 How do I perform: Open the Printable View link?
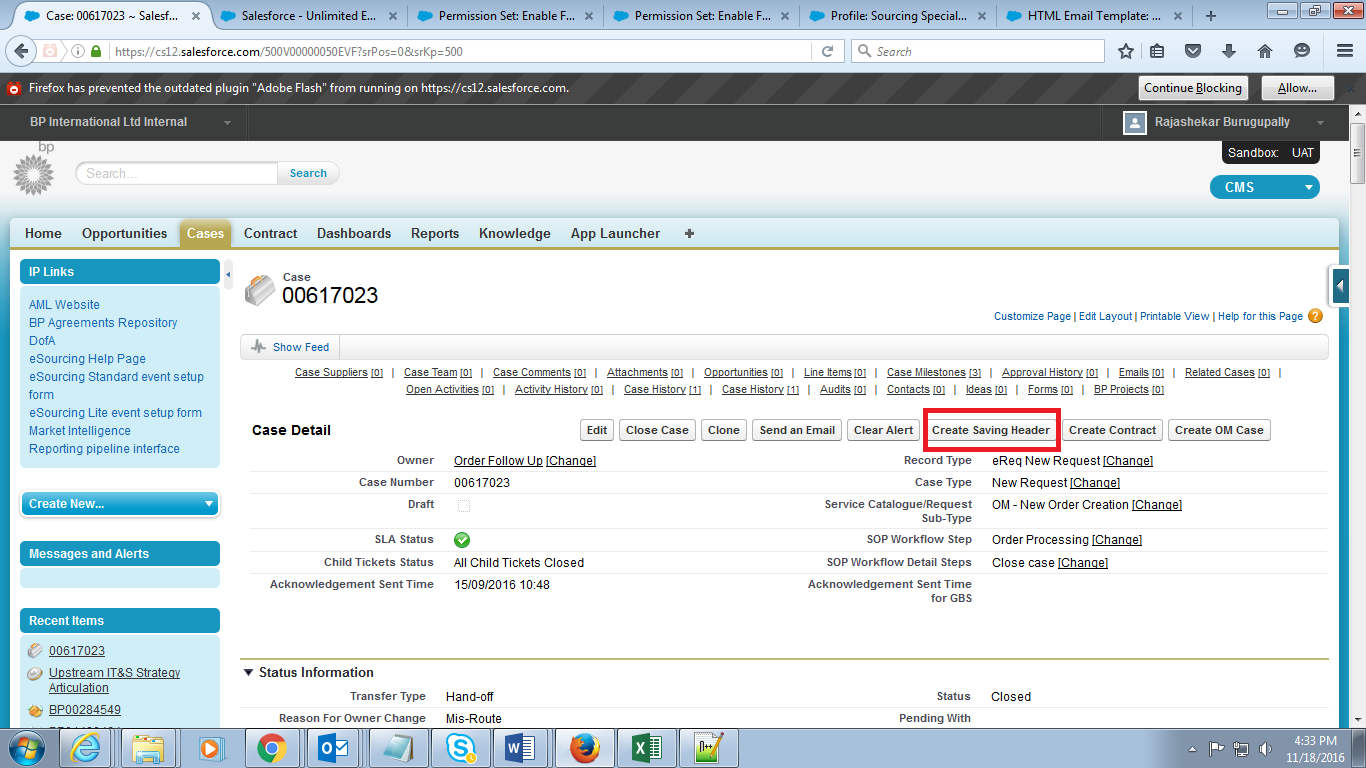(x=1175, y=316)
